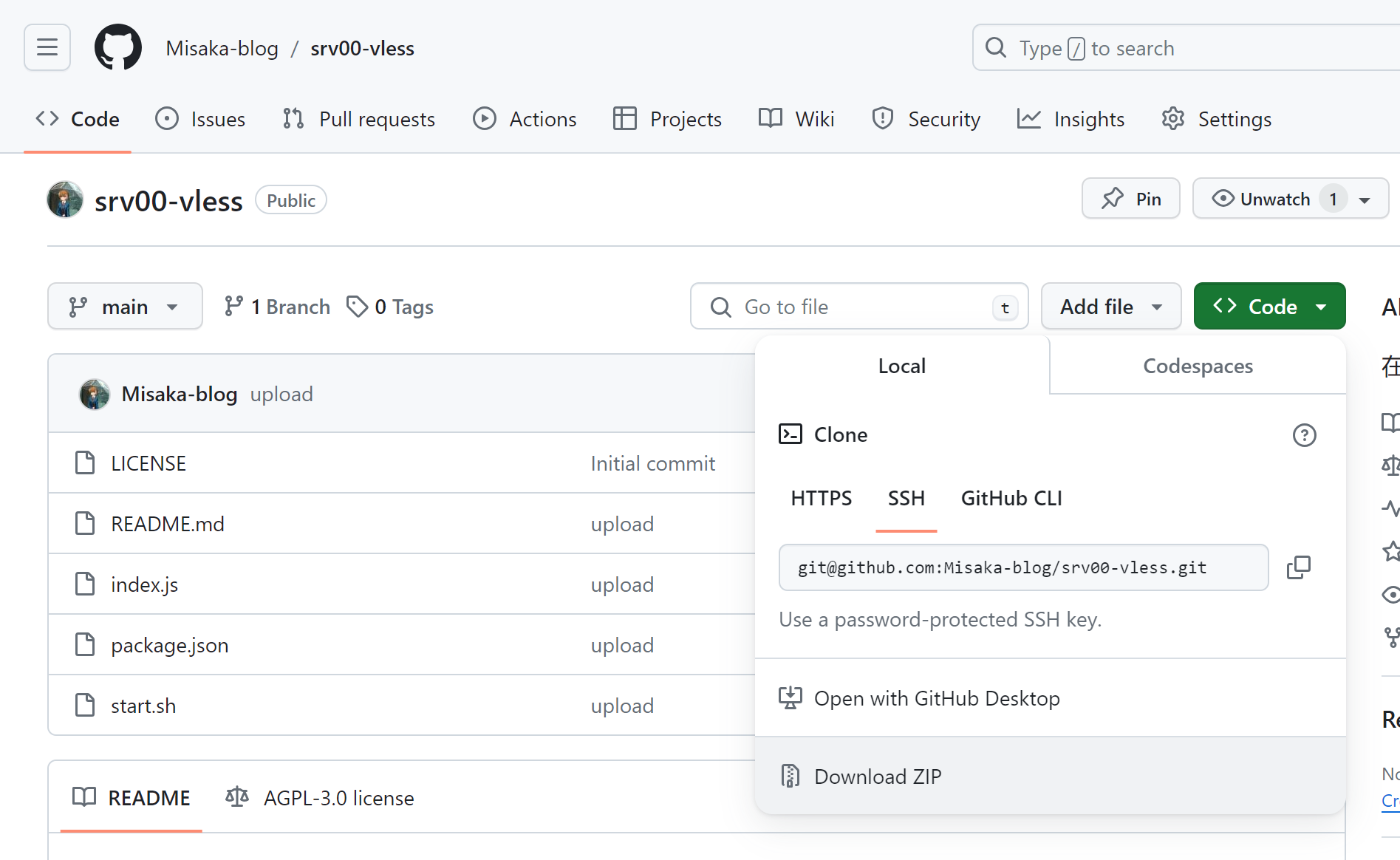Expand the main branch selector dropdown
1400x860 pixels.
click(125, 307)
